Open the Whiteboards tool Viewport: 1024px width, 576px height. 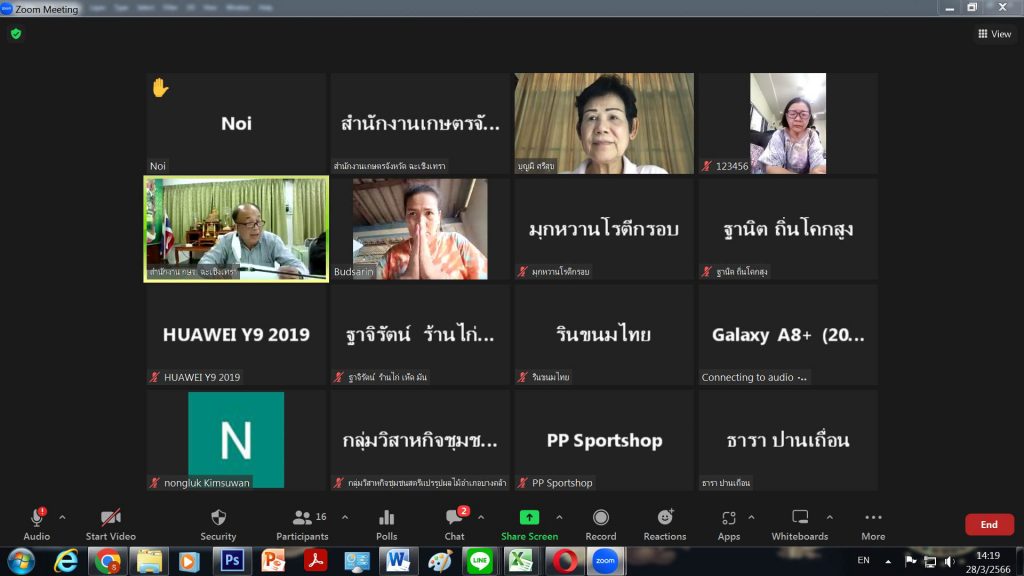pyautogui.click(x=800, y=523)
